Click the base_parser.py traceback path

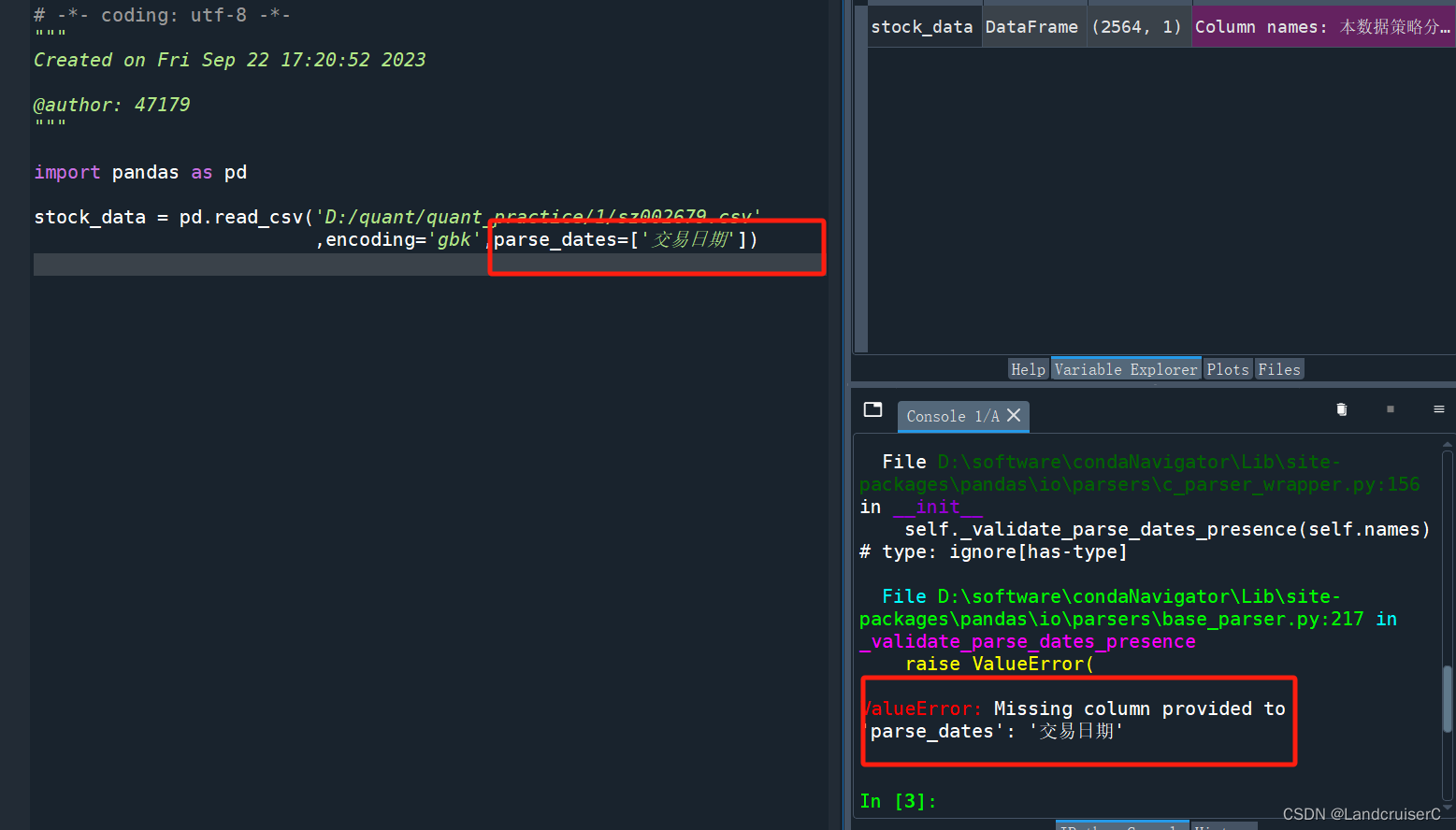(x=1103, y=619)
